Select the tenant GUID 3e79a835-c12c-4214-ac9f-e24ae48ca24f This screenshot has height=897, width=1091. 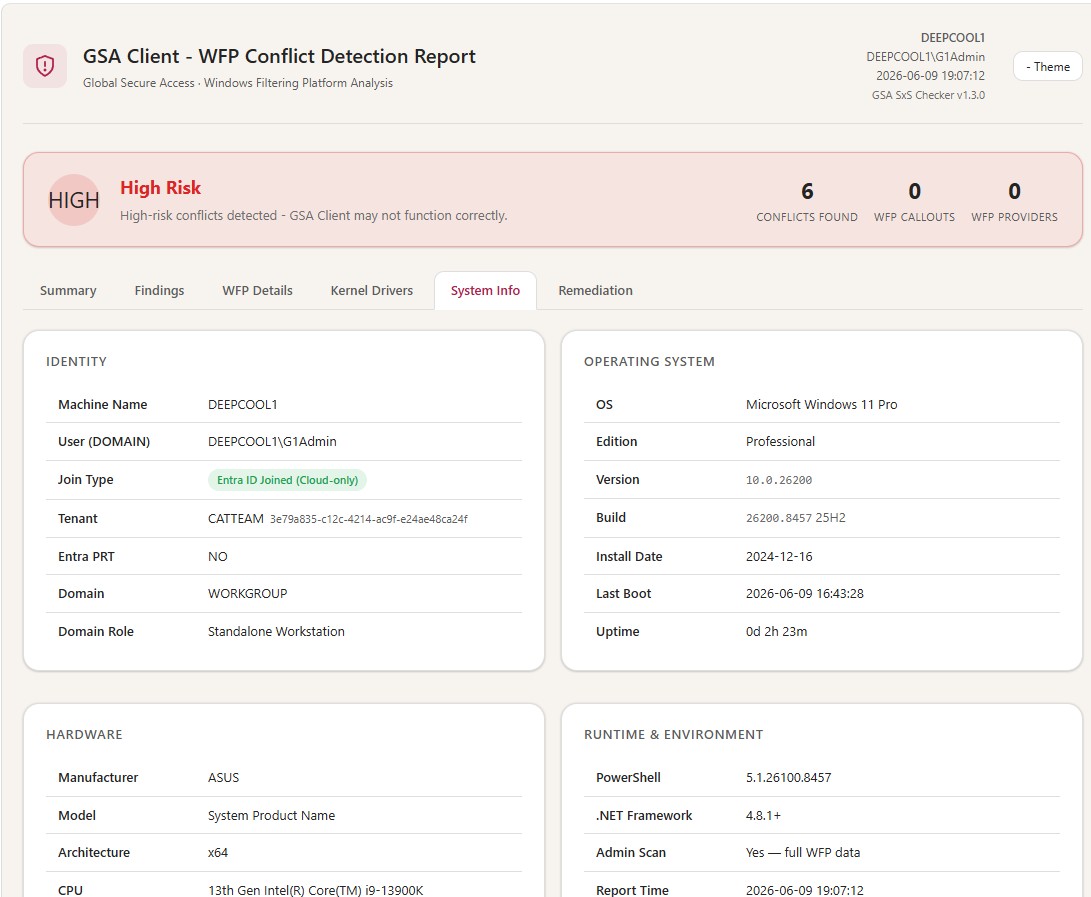coord(369,519)
